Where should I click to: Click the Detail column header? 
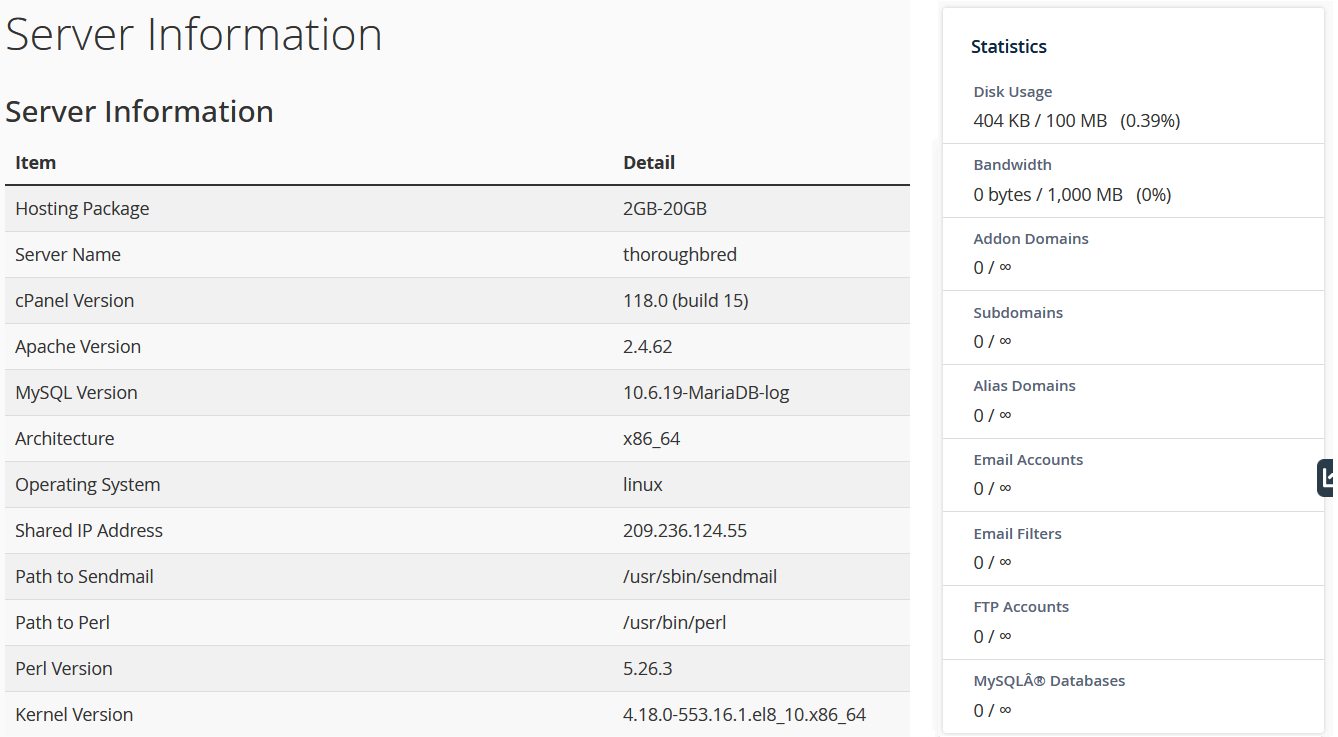pyautogui.click(x=649, y=163)
